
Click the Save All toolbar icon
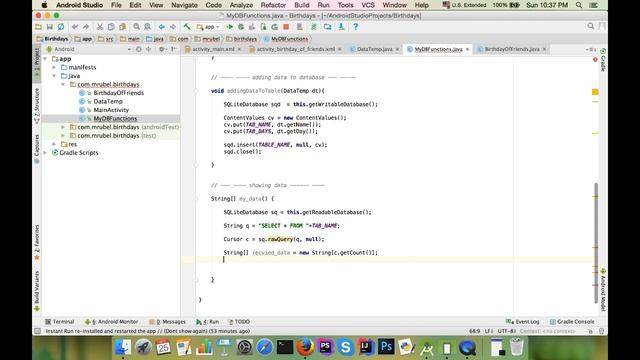49,27
